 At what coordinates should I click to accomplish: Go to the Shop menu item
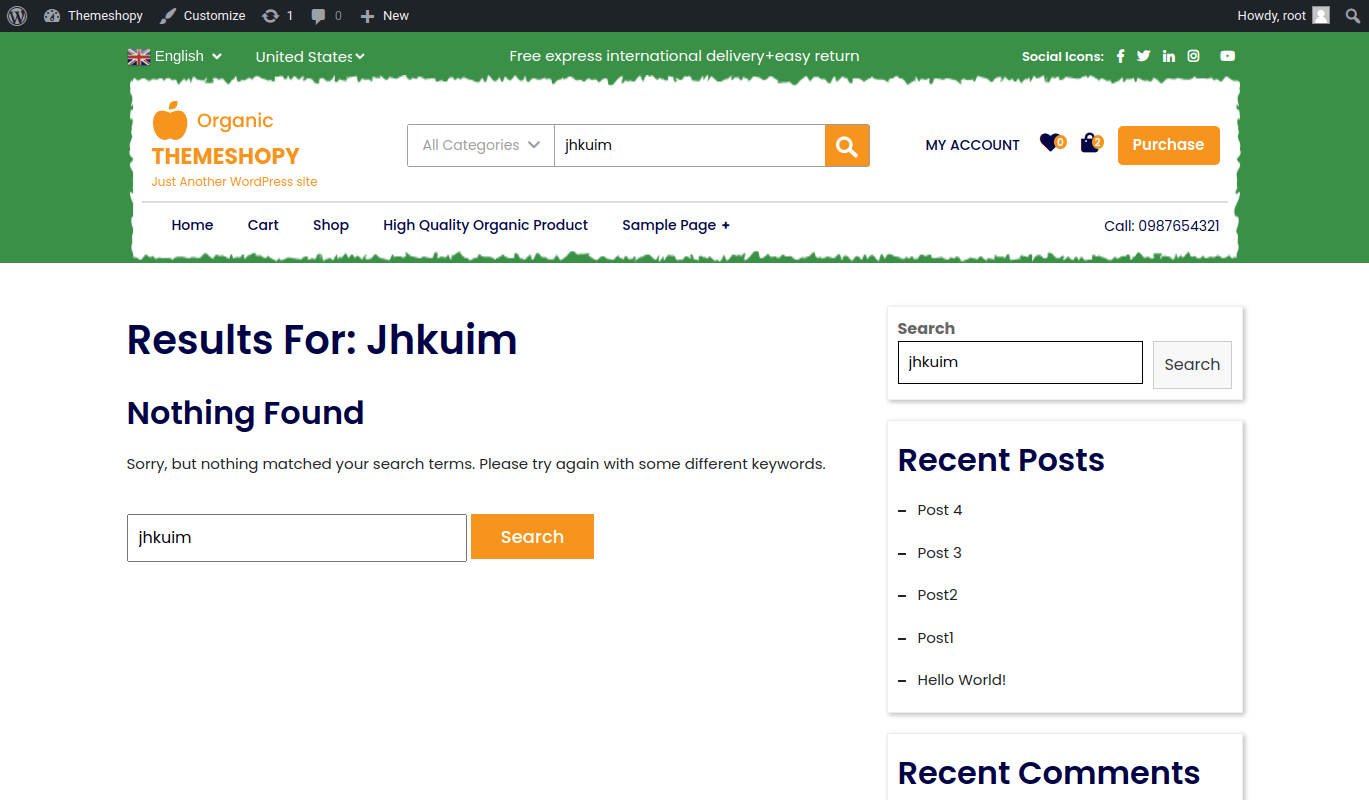[330, 225]
